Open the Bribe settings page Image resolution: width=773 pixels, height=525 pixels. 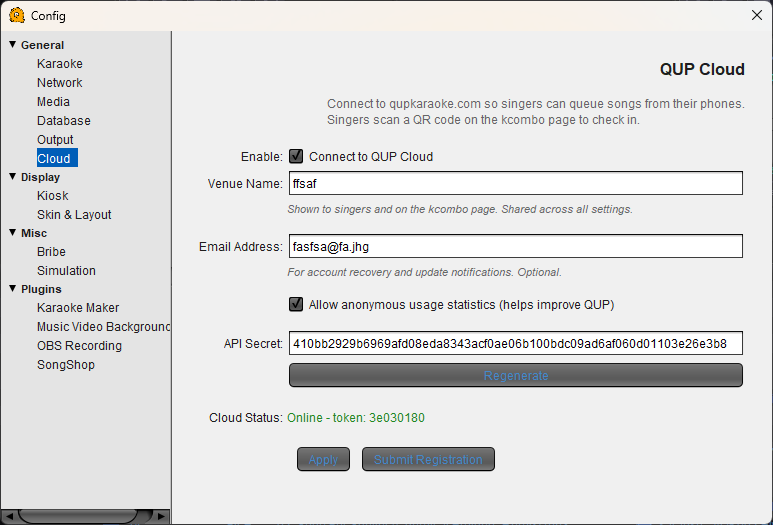pos(51,251)
